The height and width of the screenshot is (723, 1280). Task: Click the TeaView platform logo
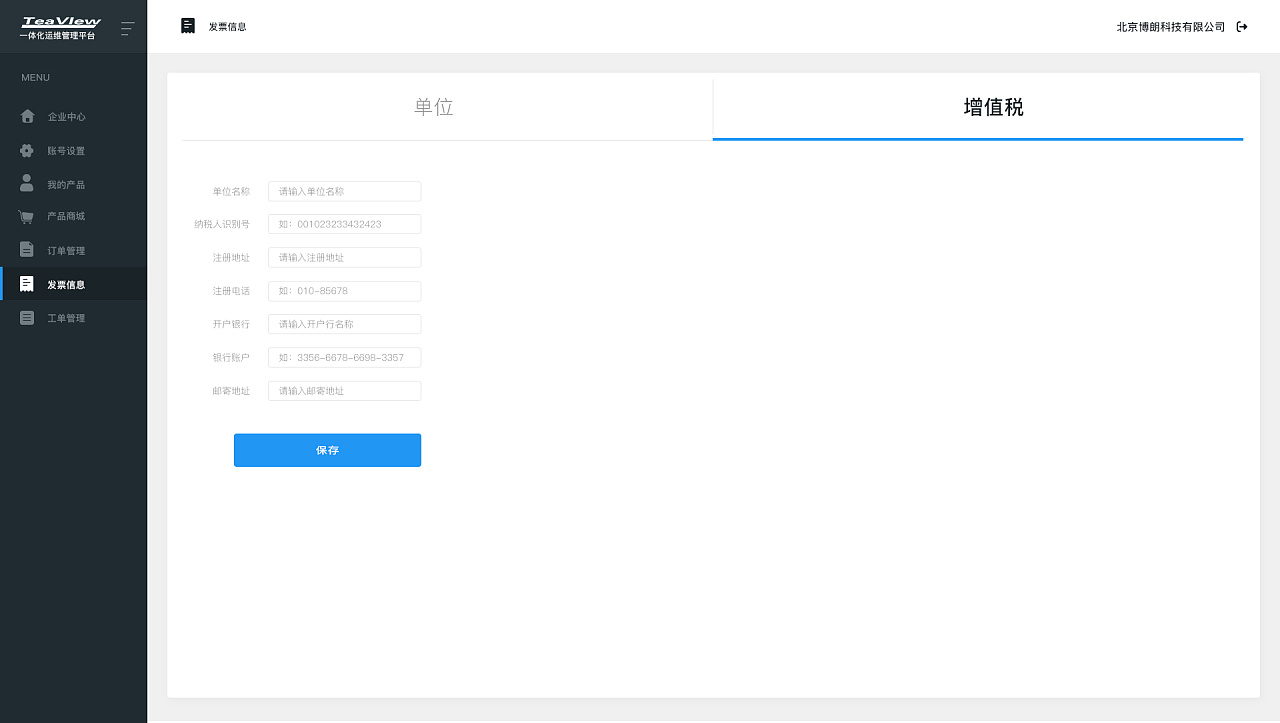(62, 20)
